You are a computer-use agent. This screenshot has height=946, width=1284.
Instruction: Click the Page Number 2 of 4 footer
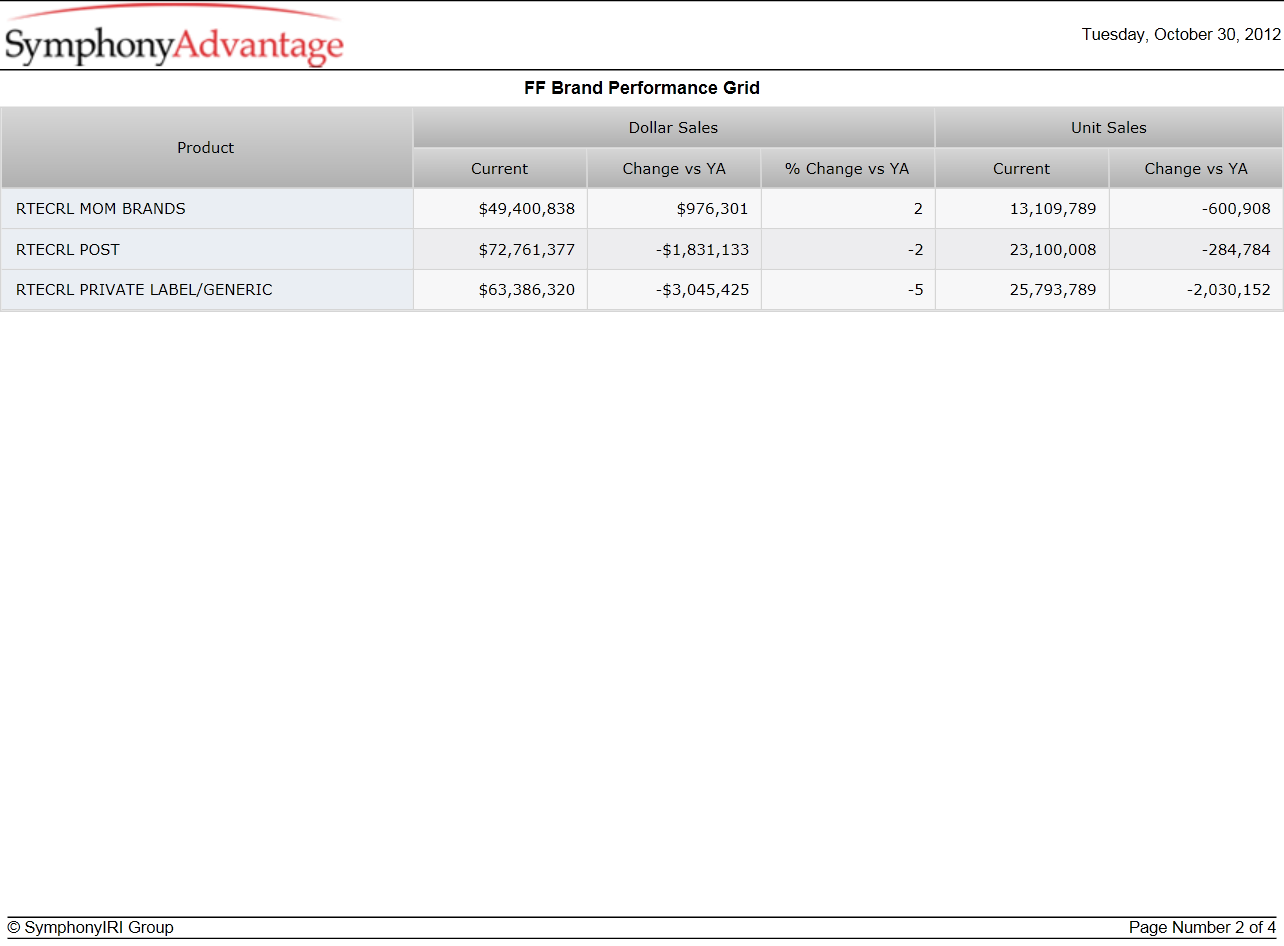1202,928
